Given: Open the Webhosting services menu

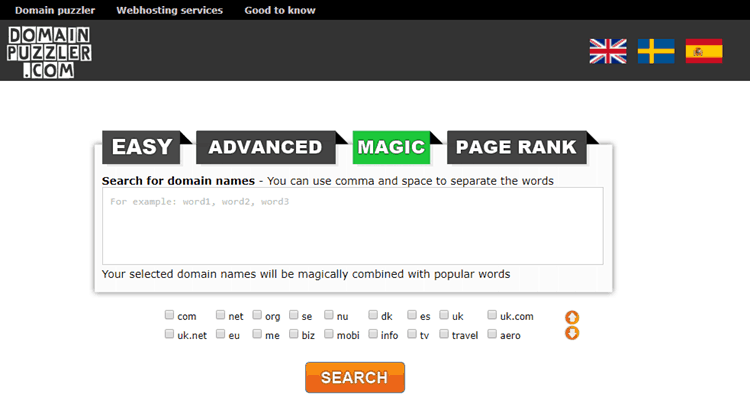Looking at the screenshot, I should click(169, 10).
